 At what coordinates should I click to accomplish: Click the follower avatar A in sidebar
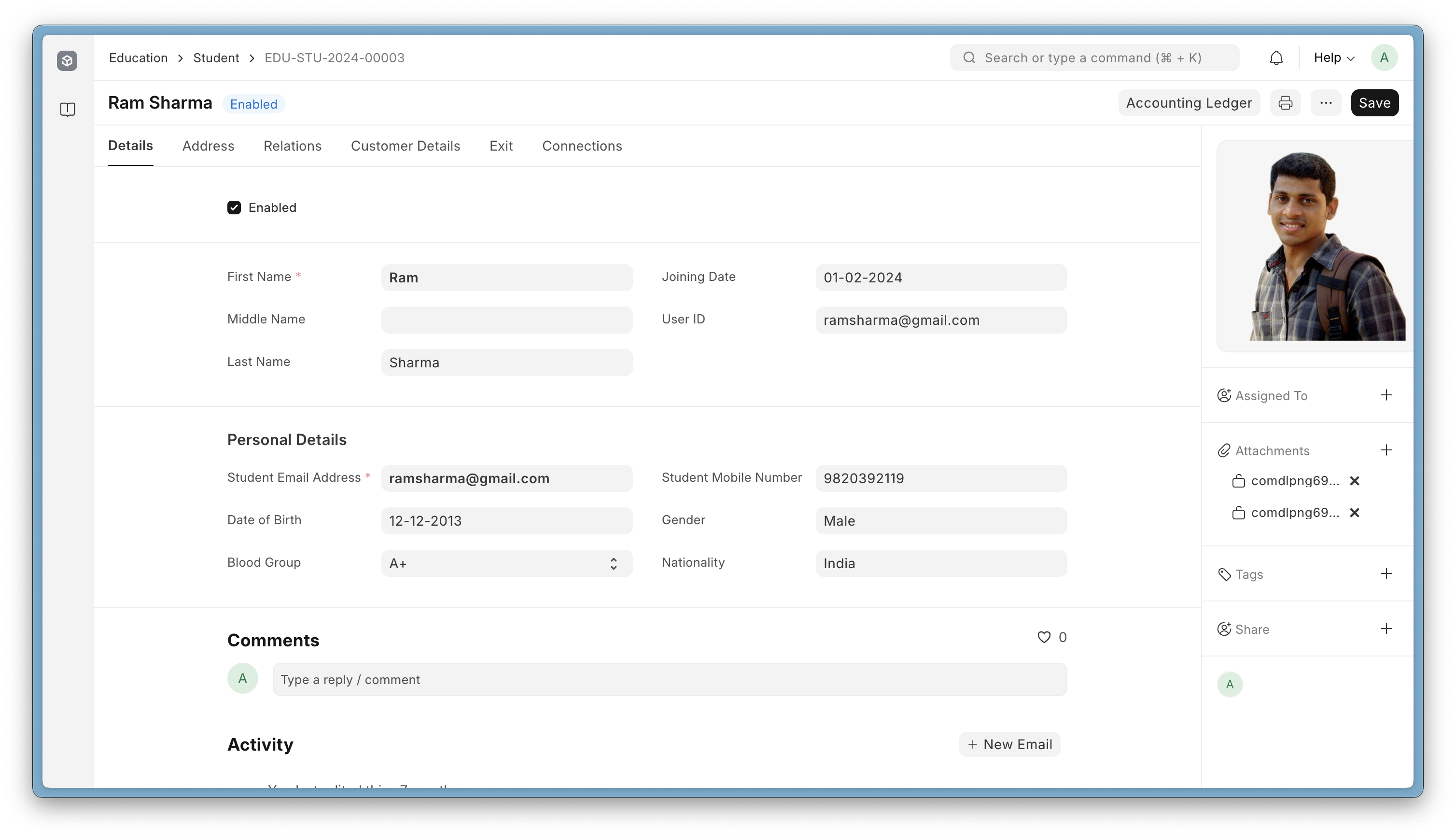point(1230,684)
